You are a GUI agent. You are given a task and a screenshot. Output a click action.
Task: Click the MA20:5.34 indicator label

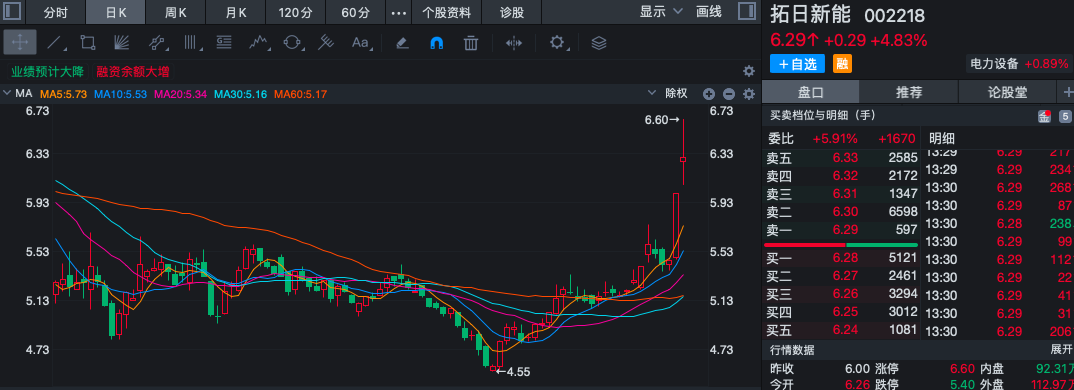pyautogui.click(x=180, y=94)
